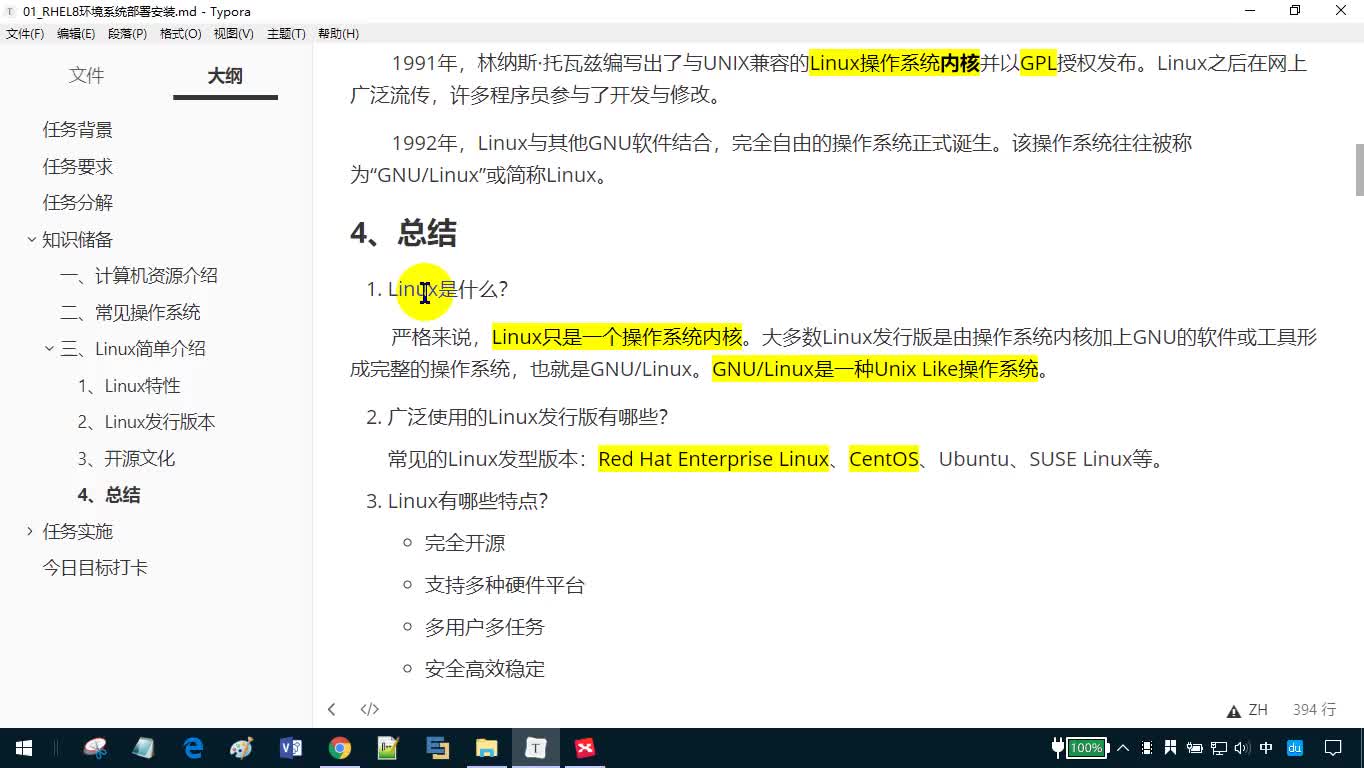Go to 一、计算机资源介绍 outline entry
The height and width of the screenshot is (768, 1364).
pos(138,276)
